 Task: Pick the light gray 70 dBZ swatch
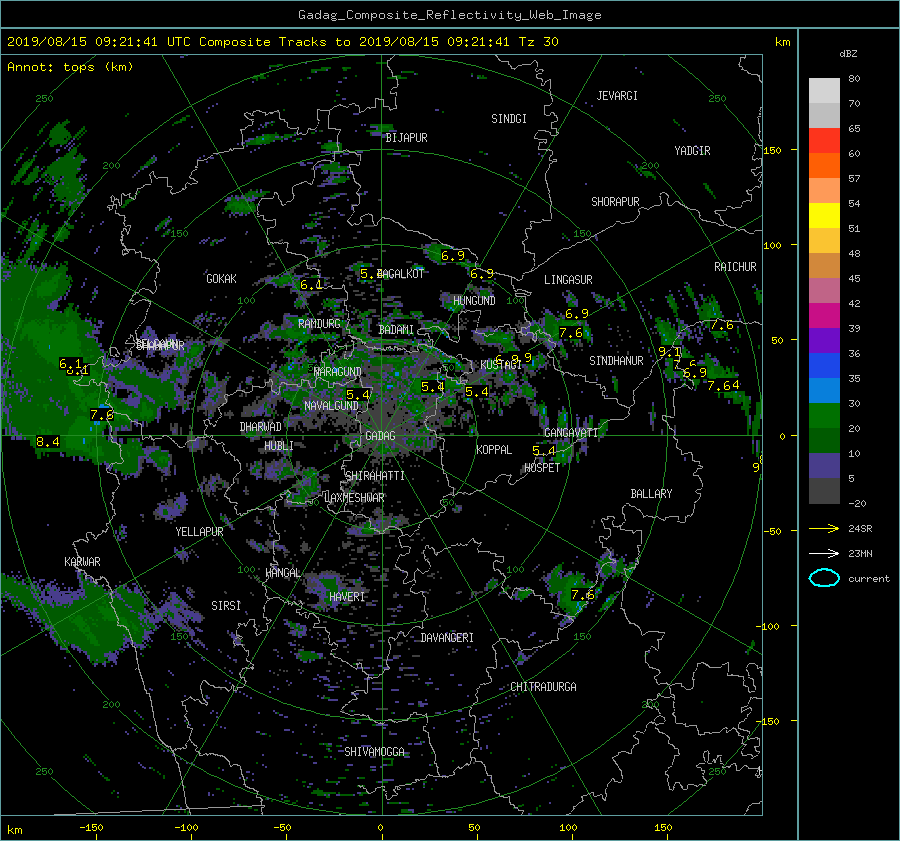(824, 91)
